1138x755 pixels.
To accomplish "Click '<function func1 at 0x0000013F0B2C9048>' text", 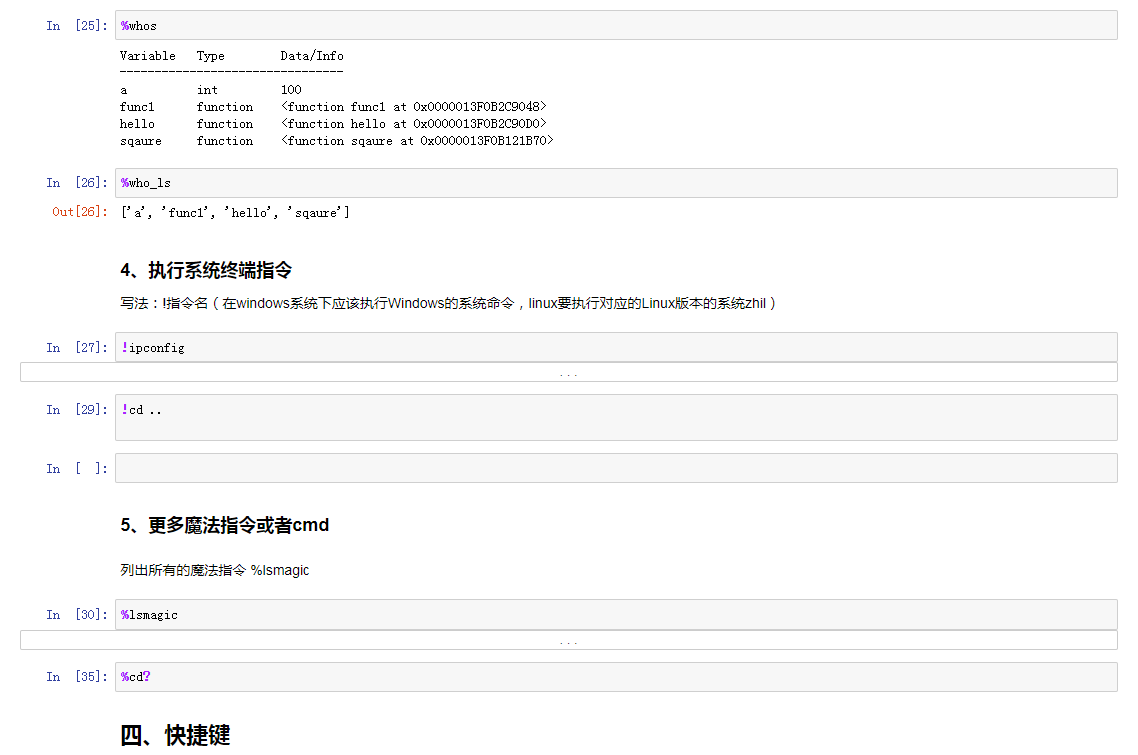I will pyautogui.click(x=414, y=107).
